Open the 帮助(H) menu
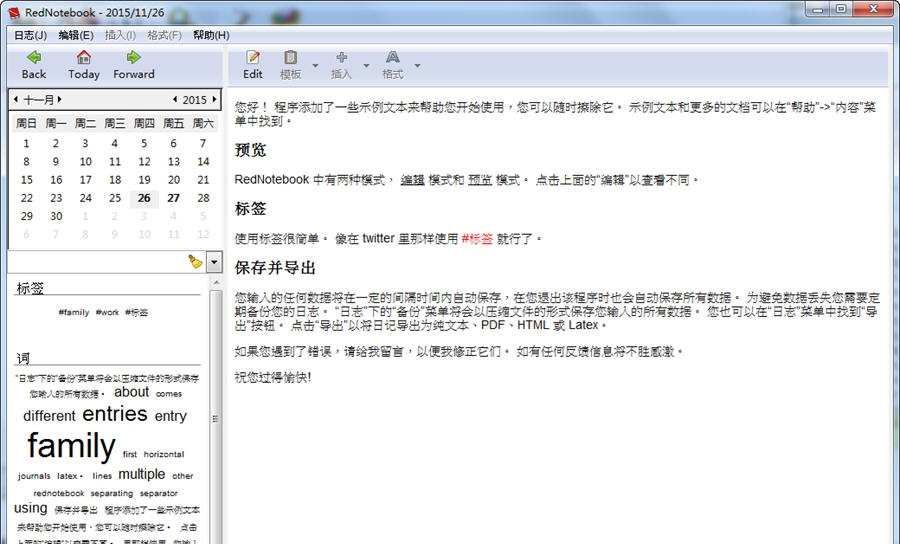Screen dimensions: 900x544 click(211, 35)
